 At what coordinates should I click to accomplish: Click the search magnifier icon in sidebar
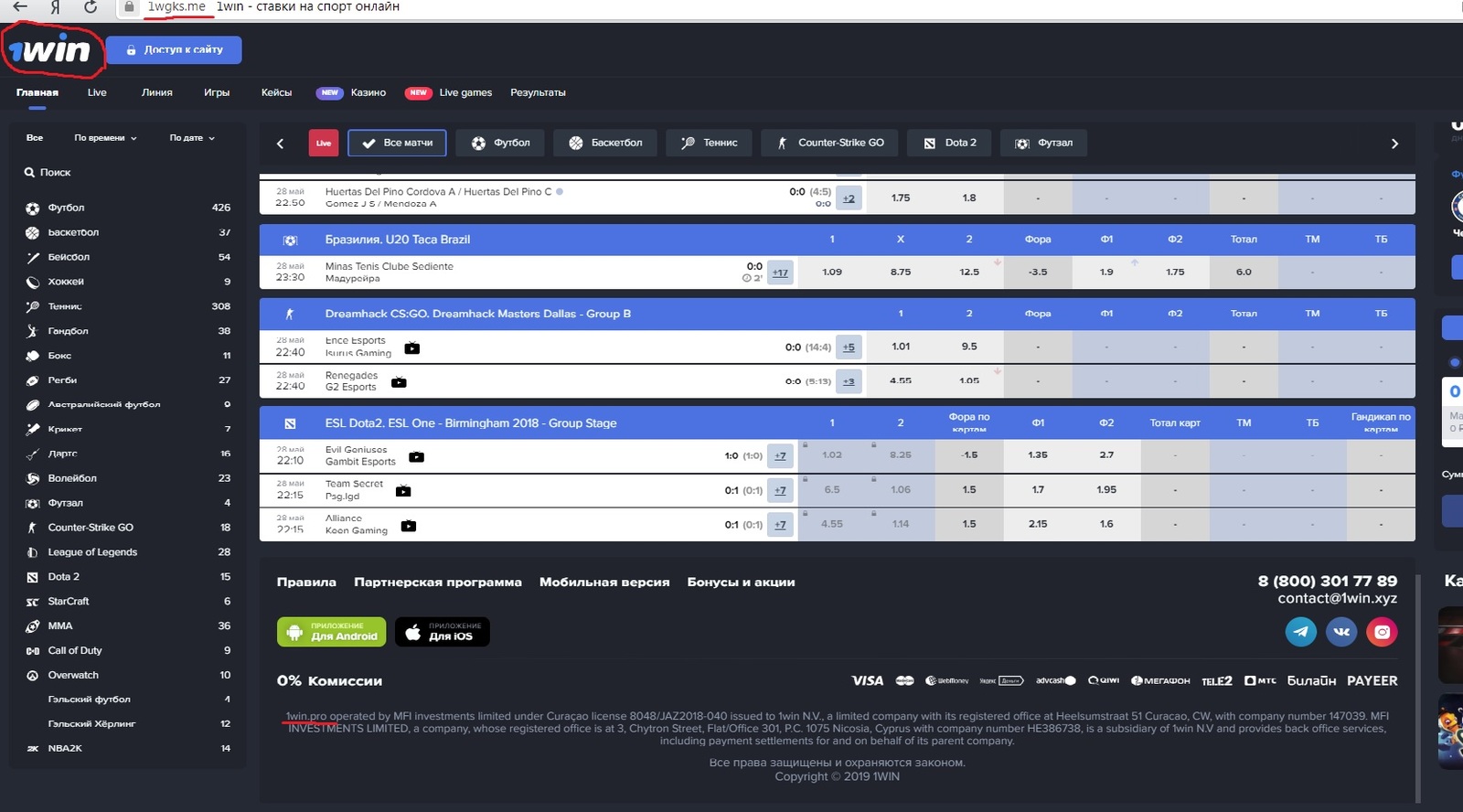point(29,172)
